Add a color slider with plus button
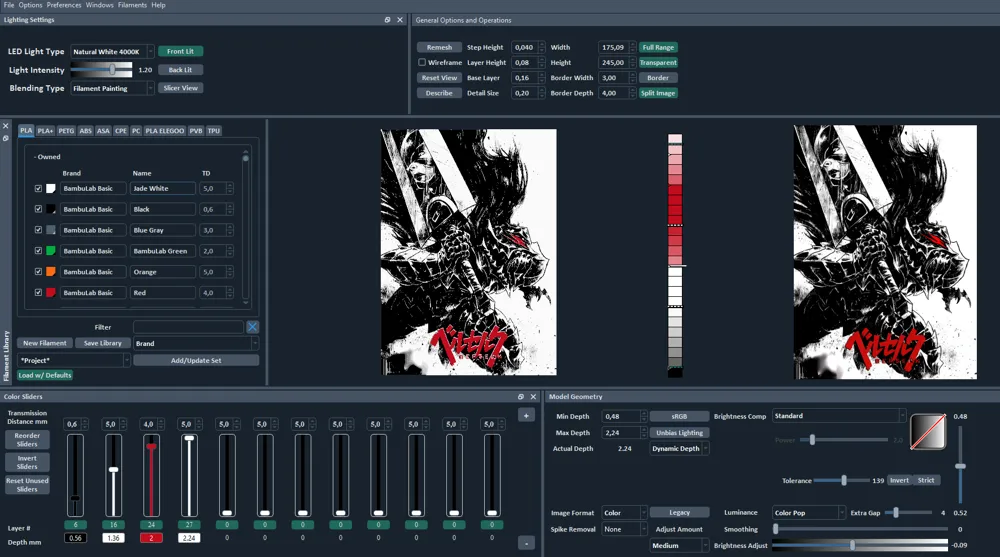Screen dimensions: 1000x557 click(526, 415)
